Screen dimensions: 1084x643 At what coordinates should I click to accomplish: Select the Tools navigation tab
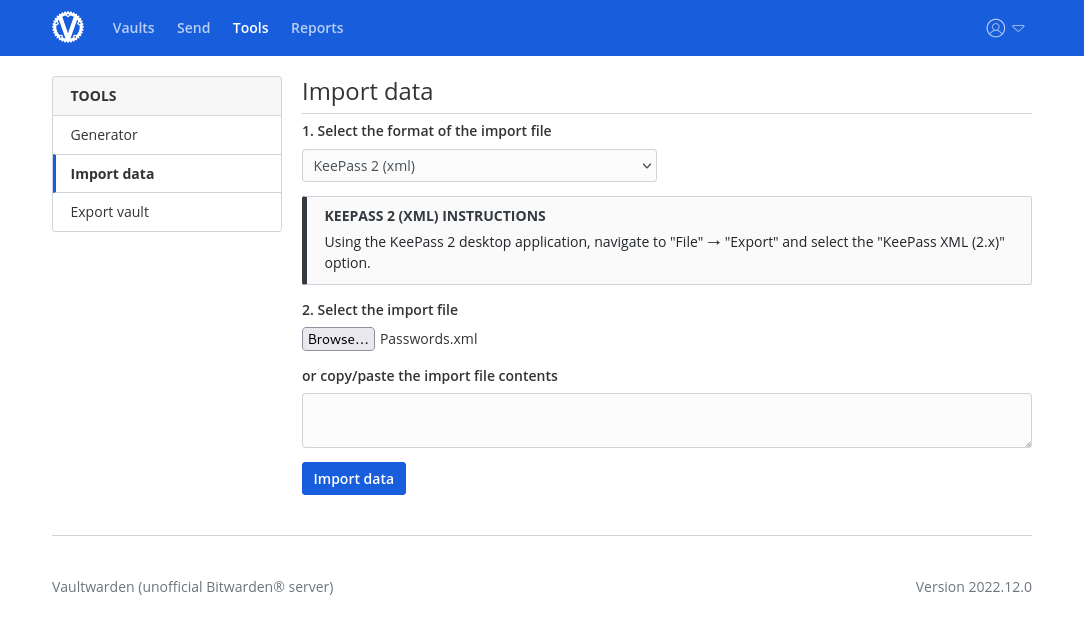pos(250,28)
